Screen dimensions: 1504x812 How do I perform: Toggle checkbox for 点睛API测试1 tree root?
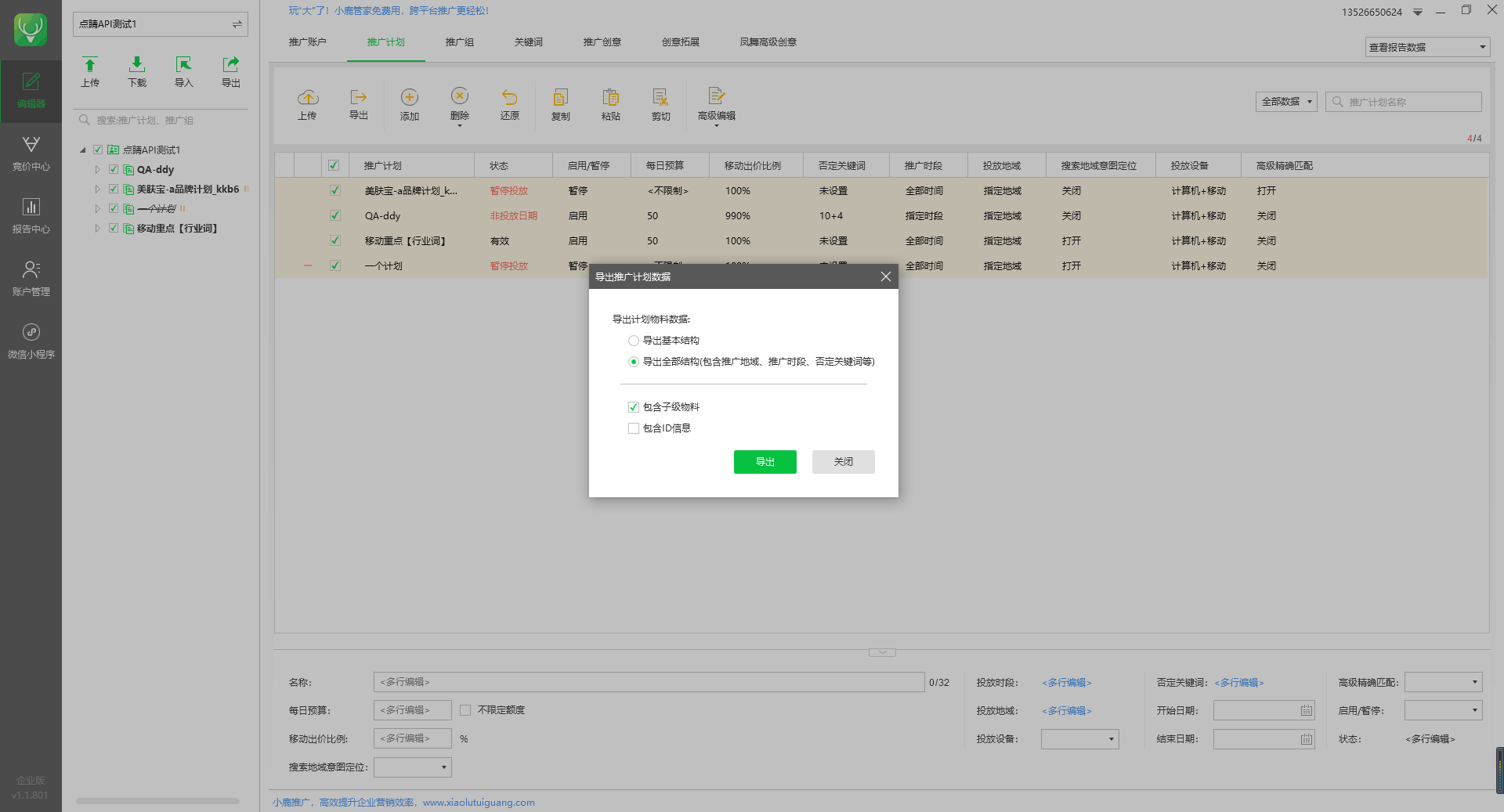click(x=98, y=150)
